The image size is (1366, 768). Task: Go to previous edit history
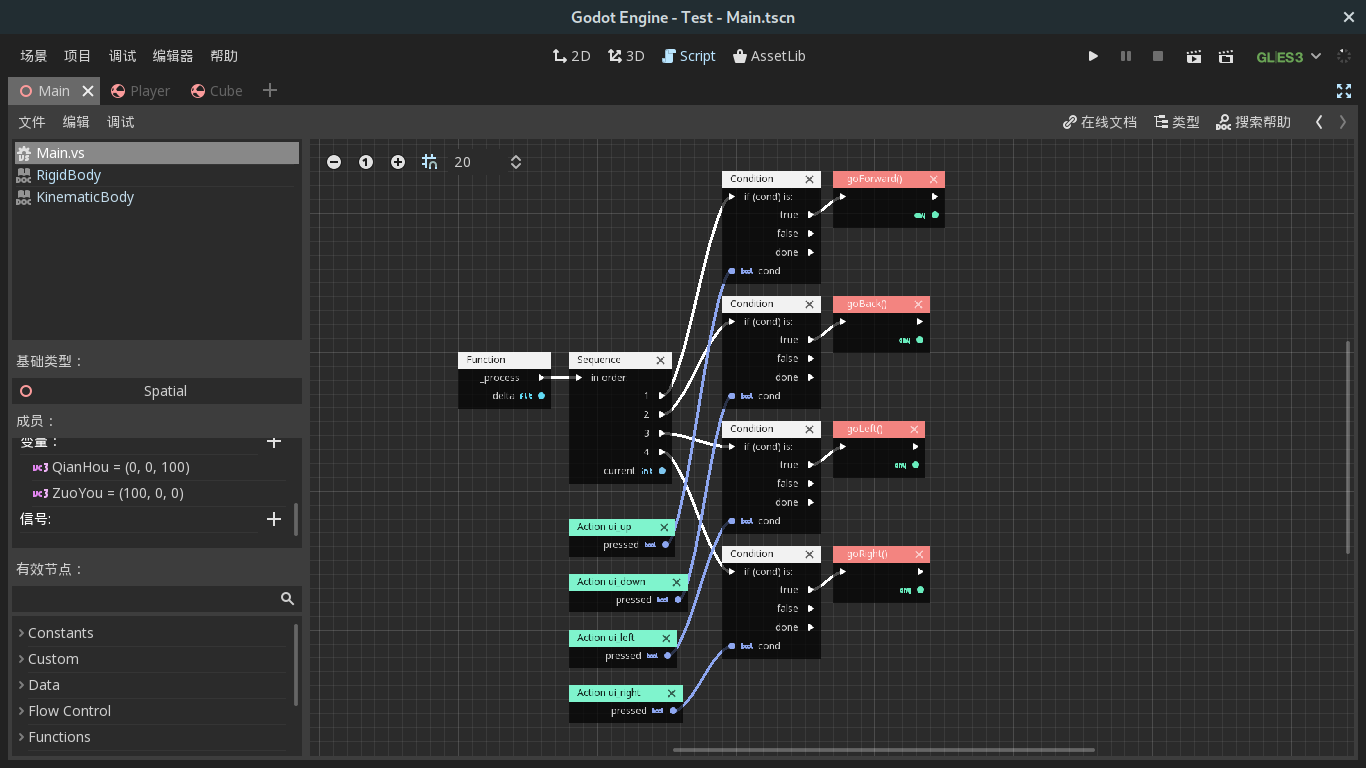[x=1319, y=122]
